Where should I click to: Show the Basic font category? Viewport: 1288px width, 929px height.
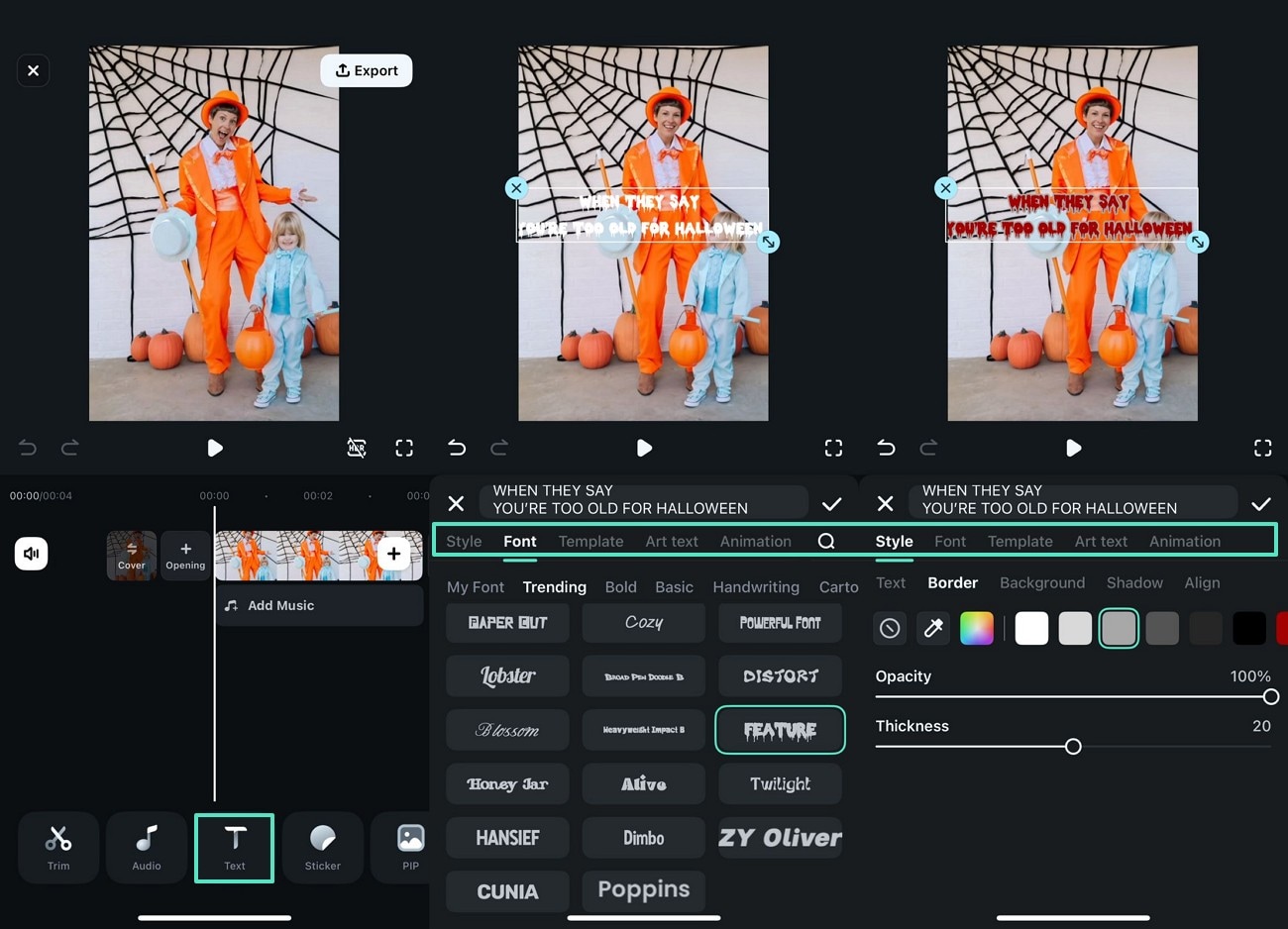point(674,586)
